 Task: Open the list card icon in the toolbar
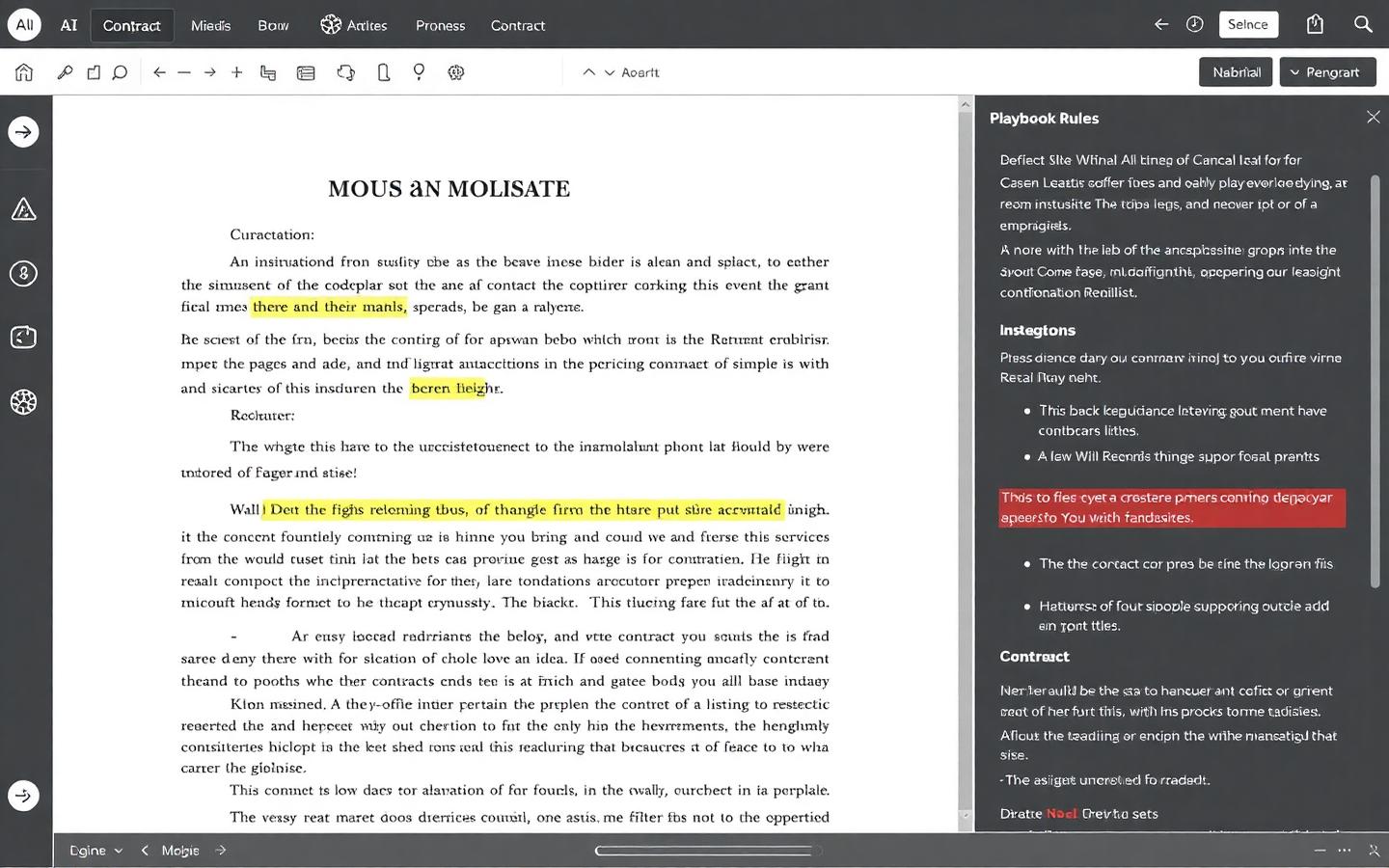click(306, 72)
